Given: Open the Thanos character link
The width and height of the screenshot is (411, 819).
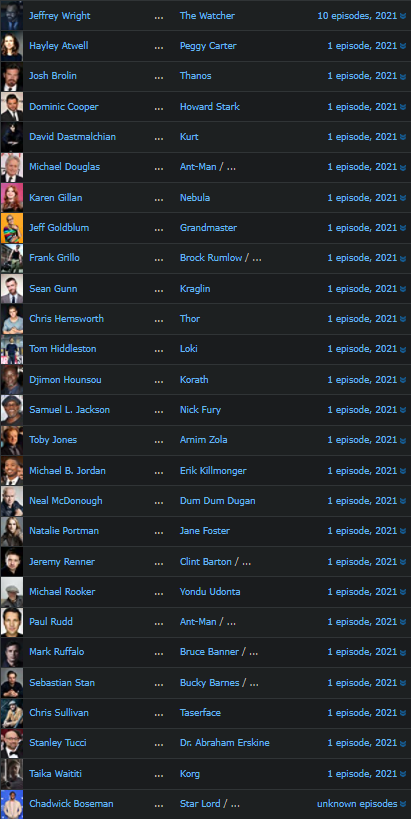Looking at the screenshot, I should (196, 76).
